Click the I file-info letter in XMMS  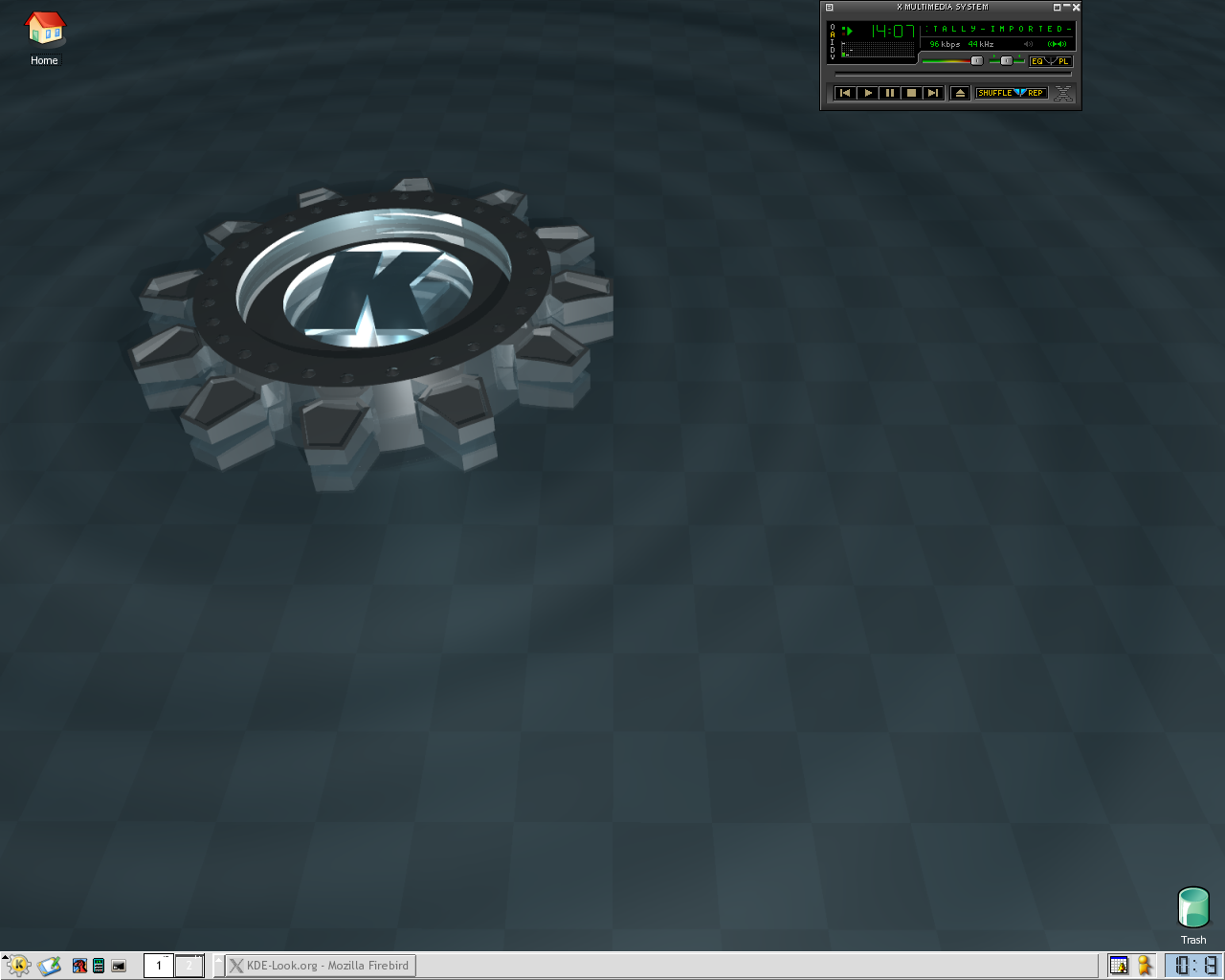point(833,42)
